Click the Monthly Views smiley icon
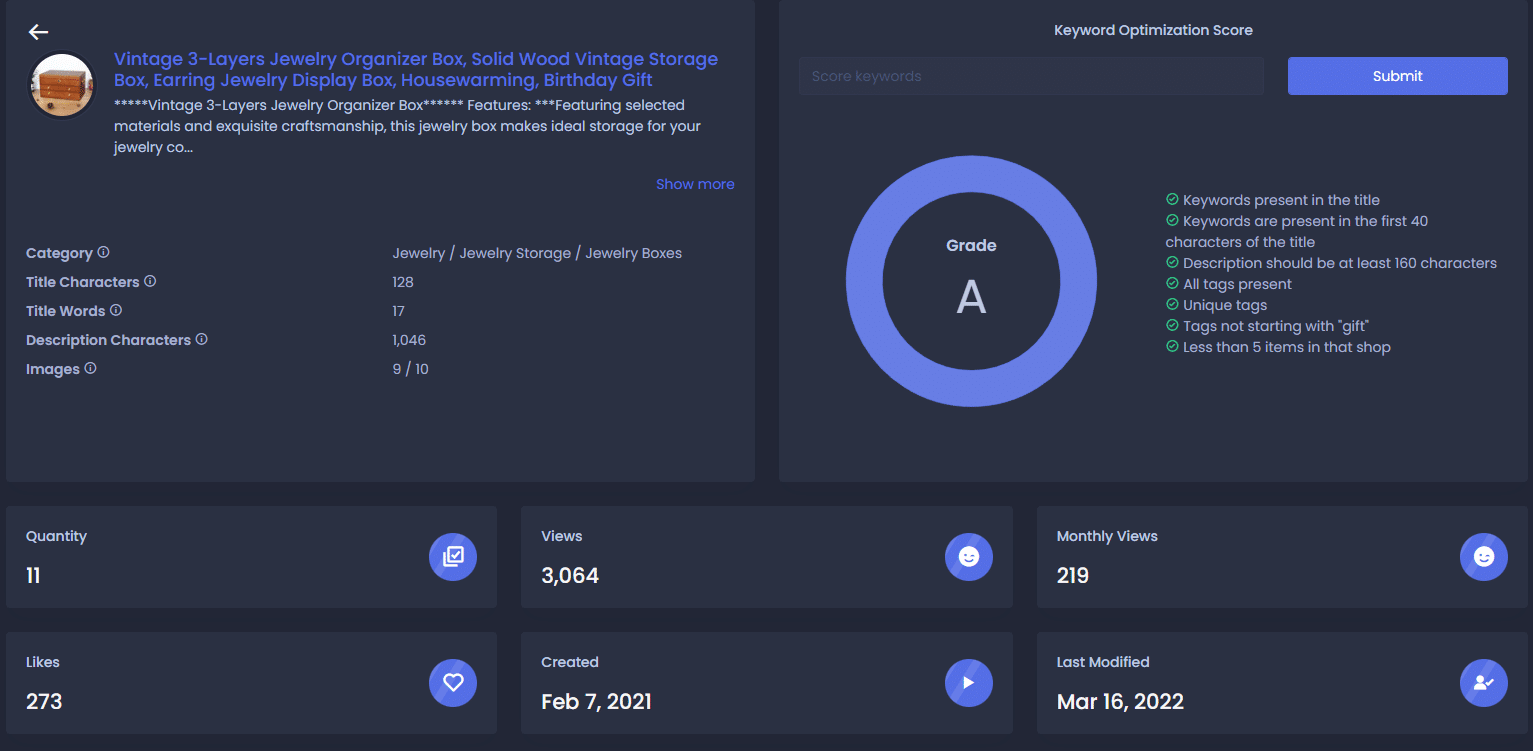Image resolution: width=1533 pixels, height=751 pixels. click(x=1484, y=557)
